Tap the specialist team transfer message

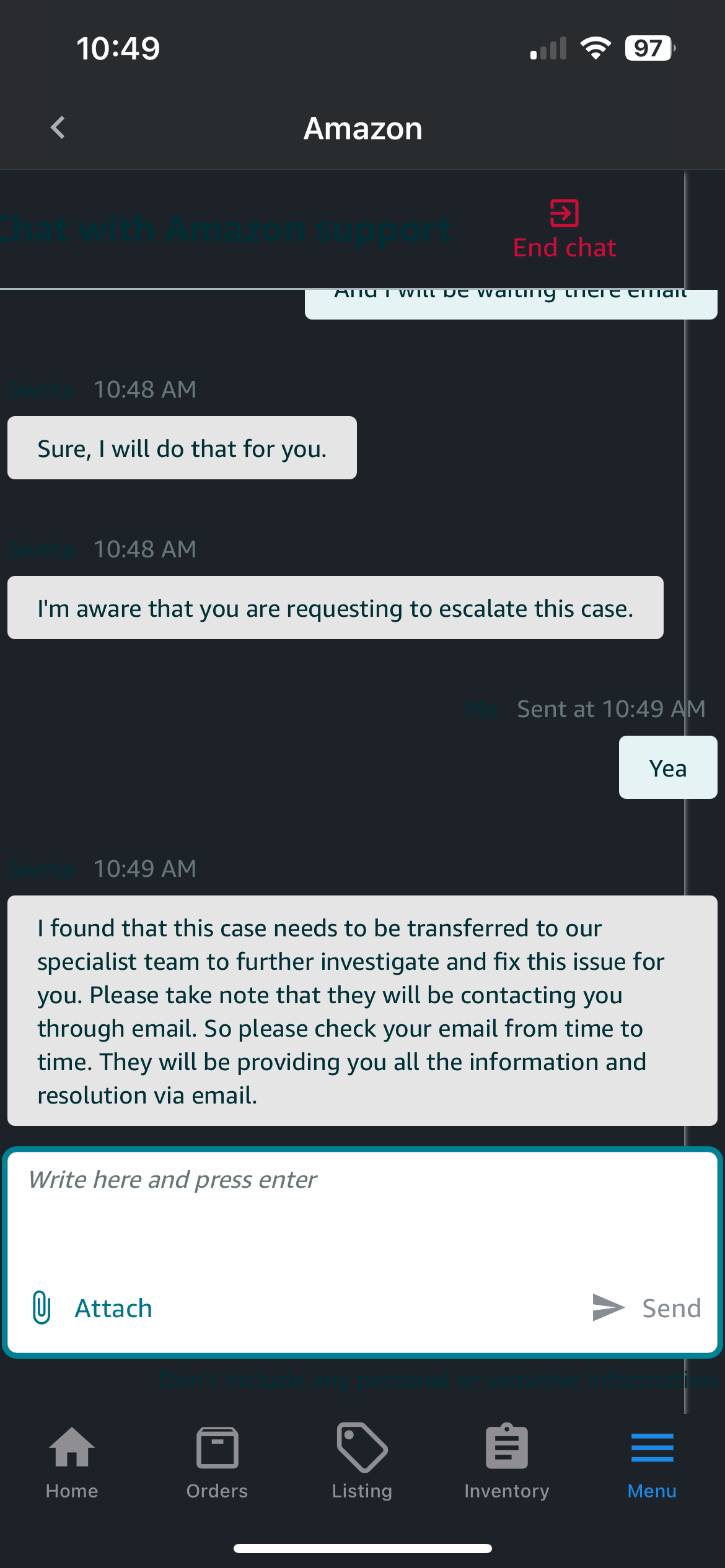coord(362,1011)
